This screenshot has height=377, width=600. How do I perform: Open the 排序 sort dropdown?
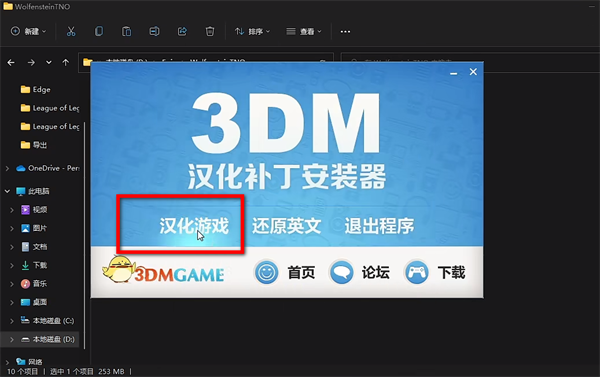click(x=252, y=31)
